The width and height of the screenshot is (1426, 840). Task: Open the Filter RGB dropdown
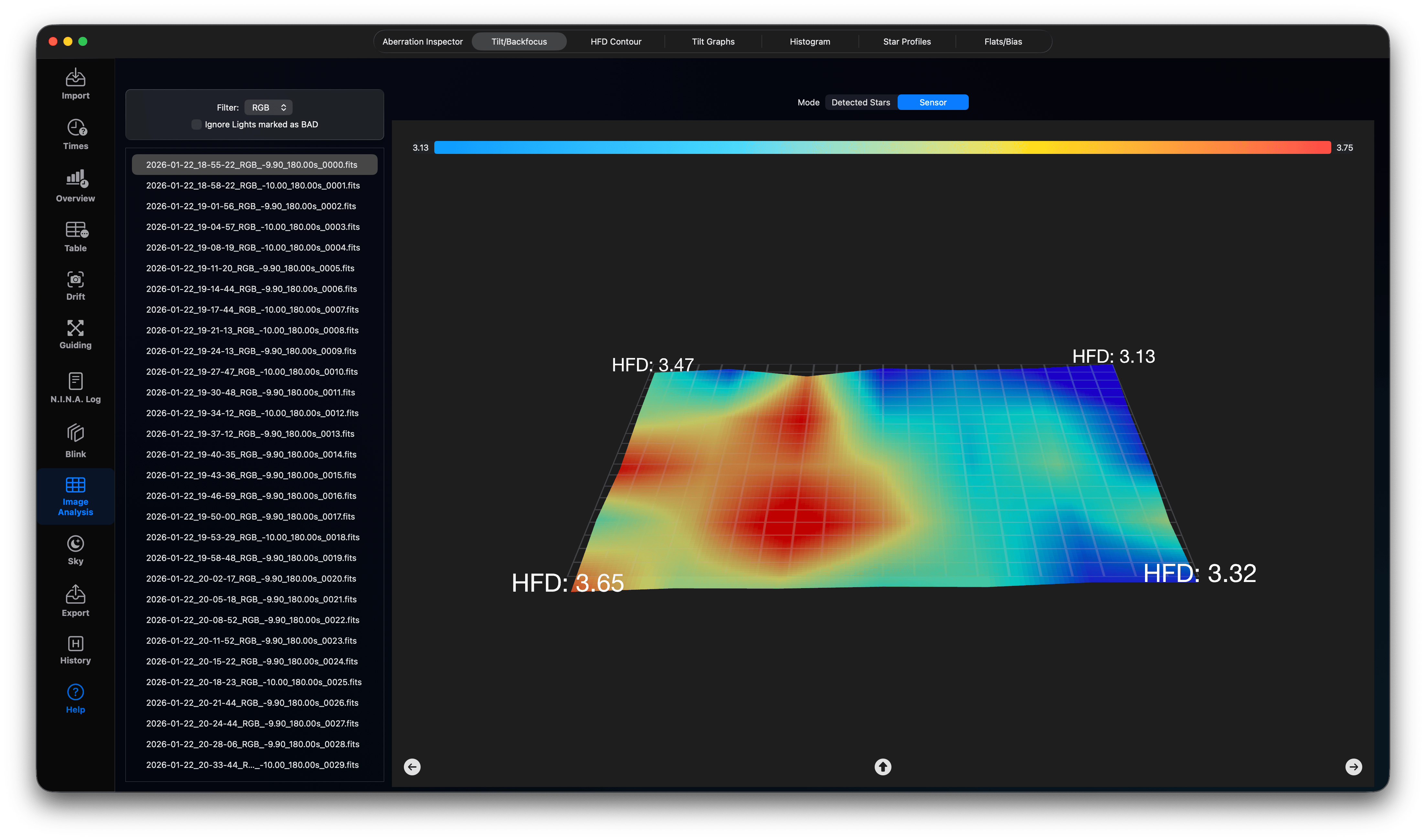[268, 108]
